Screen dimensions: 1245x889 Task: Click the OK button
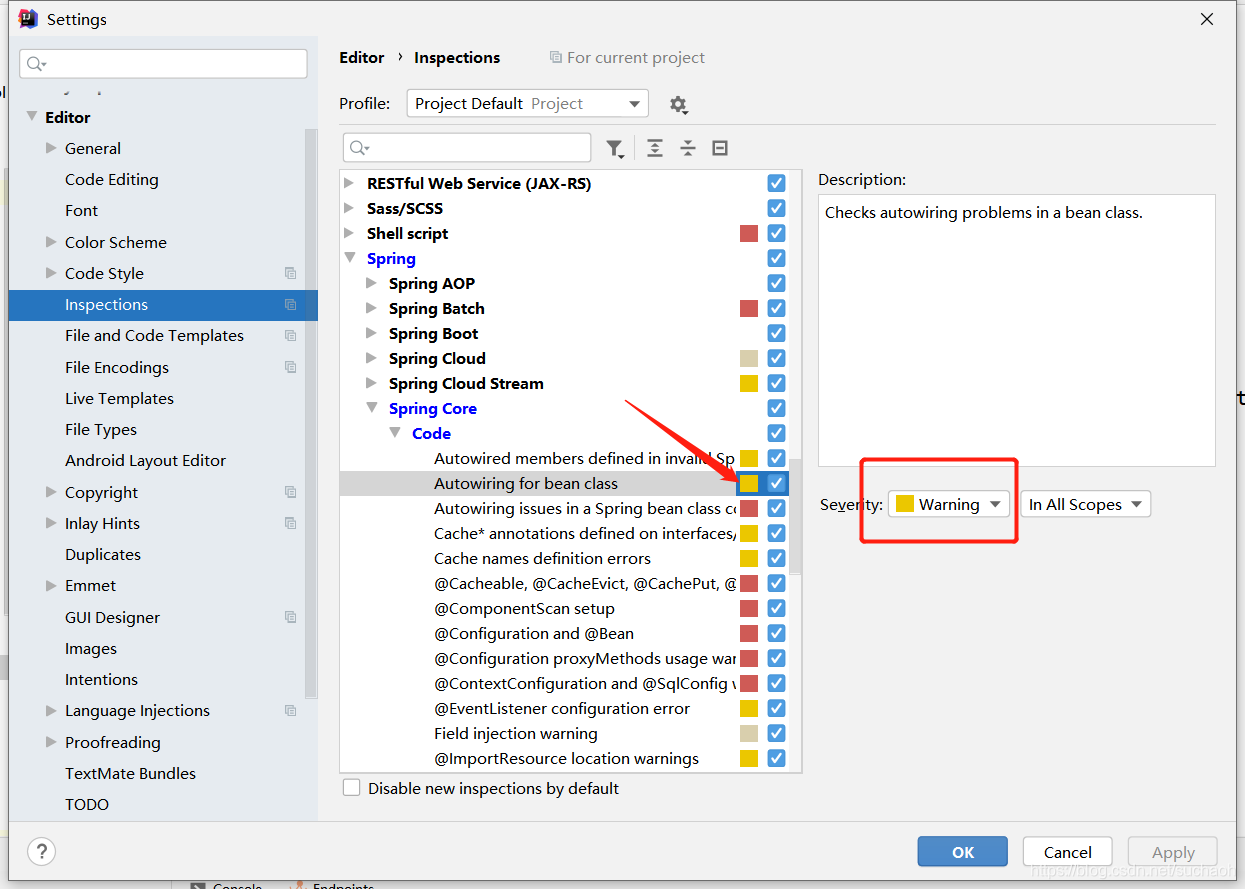[963, 852]
